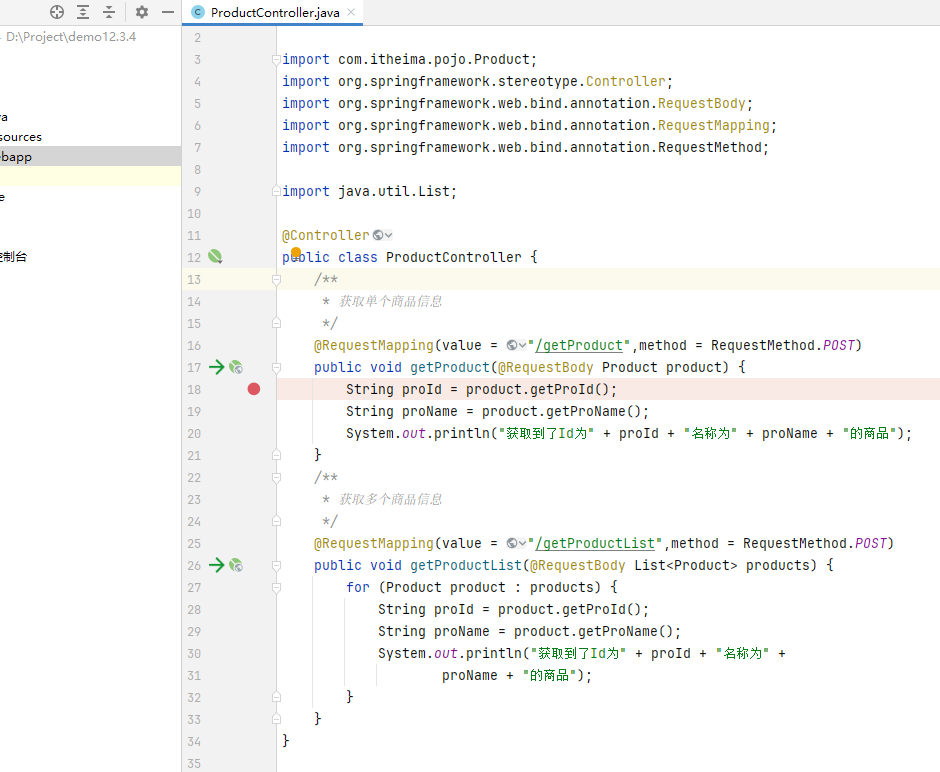The height and width of the screenshot is (772, 940).
Task: Hide the project panel with minus icon
Action: pyautogui.click(x=167, y=12)
